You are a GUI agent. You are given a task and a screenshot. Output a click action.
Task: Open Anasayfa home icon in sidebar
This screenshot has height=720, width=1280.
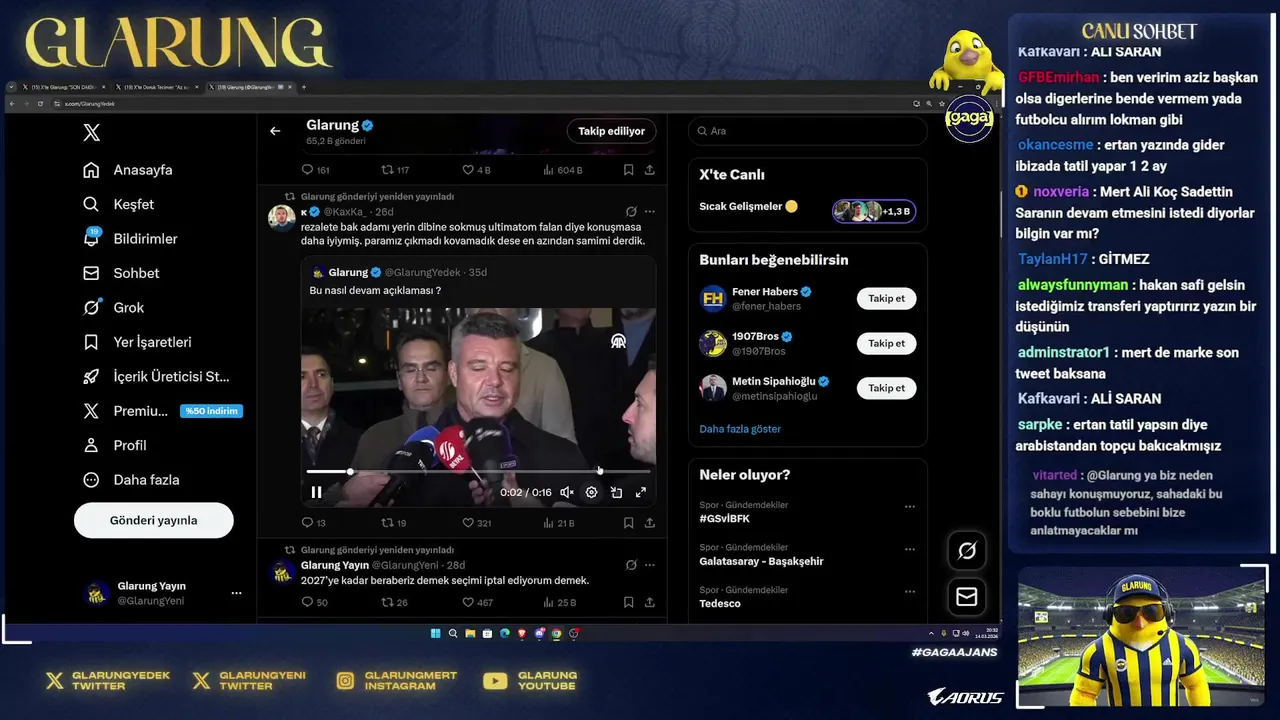pyautogui.click(x=91, y=170)
